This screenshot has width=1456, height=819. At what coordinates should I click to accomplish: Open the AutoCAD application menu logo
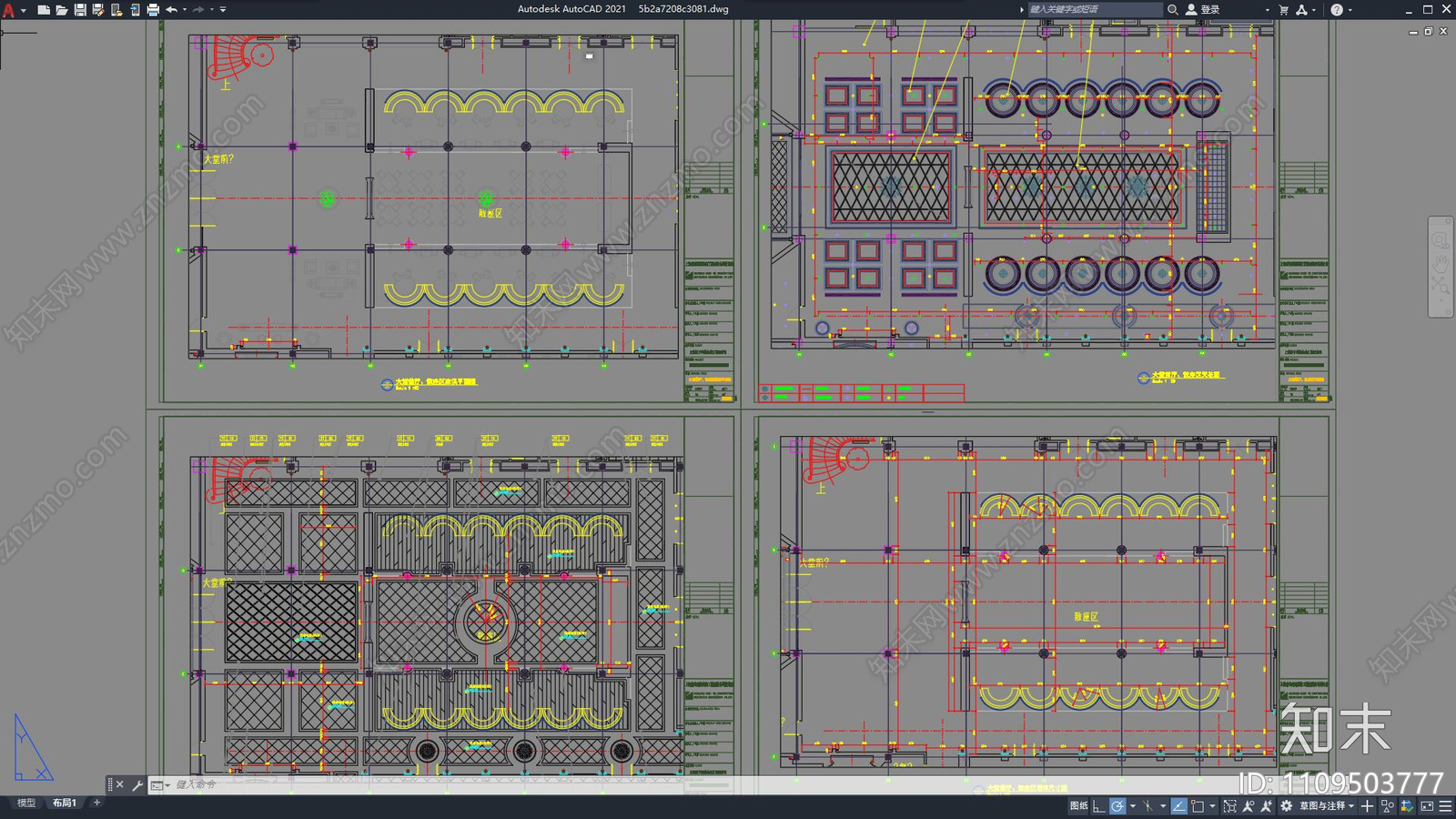[9, 9]
